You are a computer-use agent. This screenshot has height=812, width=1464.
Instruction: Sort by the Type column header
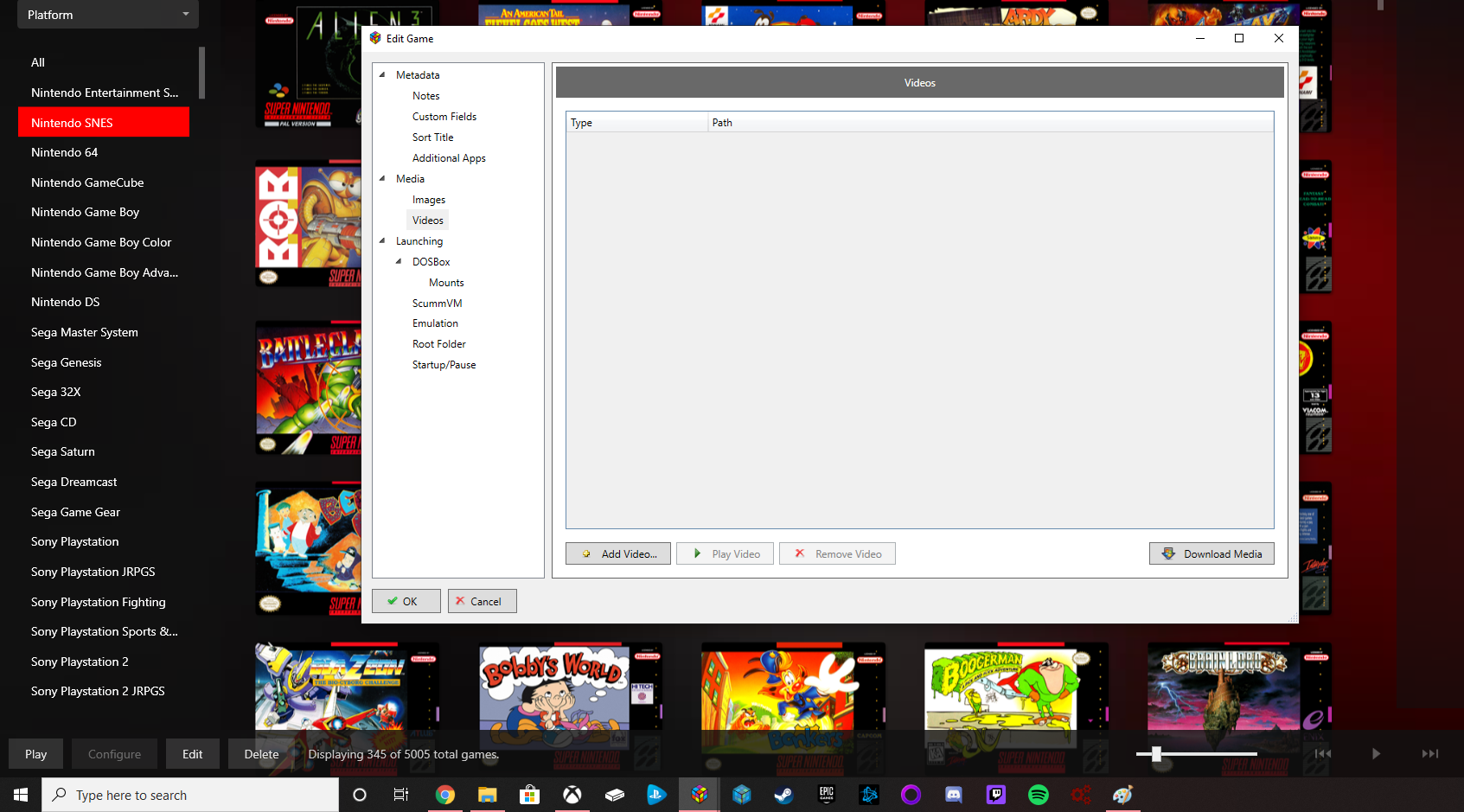(x=637, y=123)
